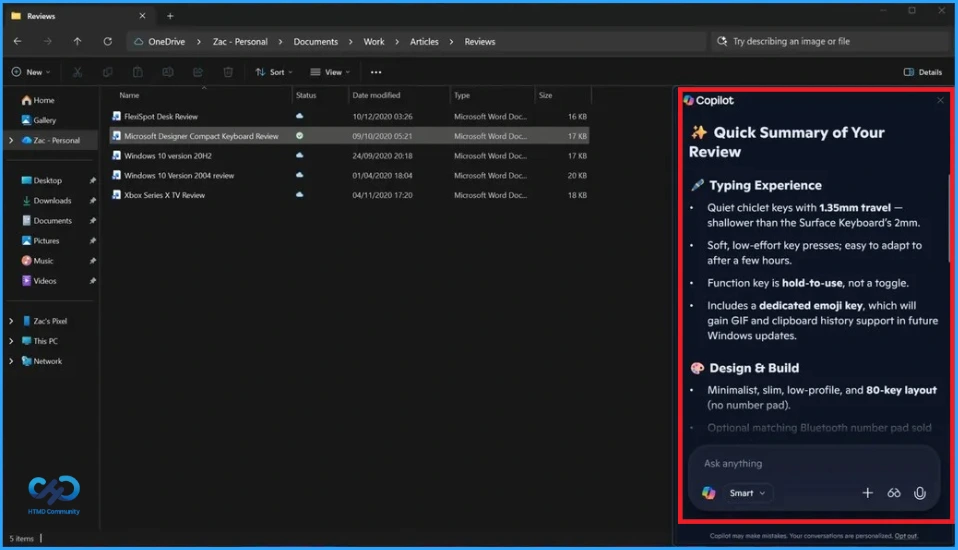Click the Zac - Personal breadcrumb
Screen dimensions: 958x550
pyautogui.click(x=240, y=42)
